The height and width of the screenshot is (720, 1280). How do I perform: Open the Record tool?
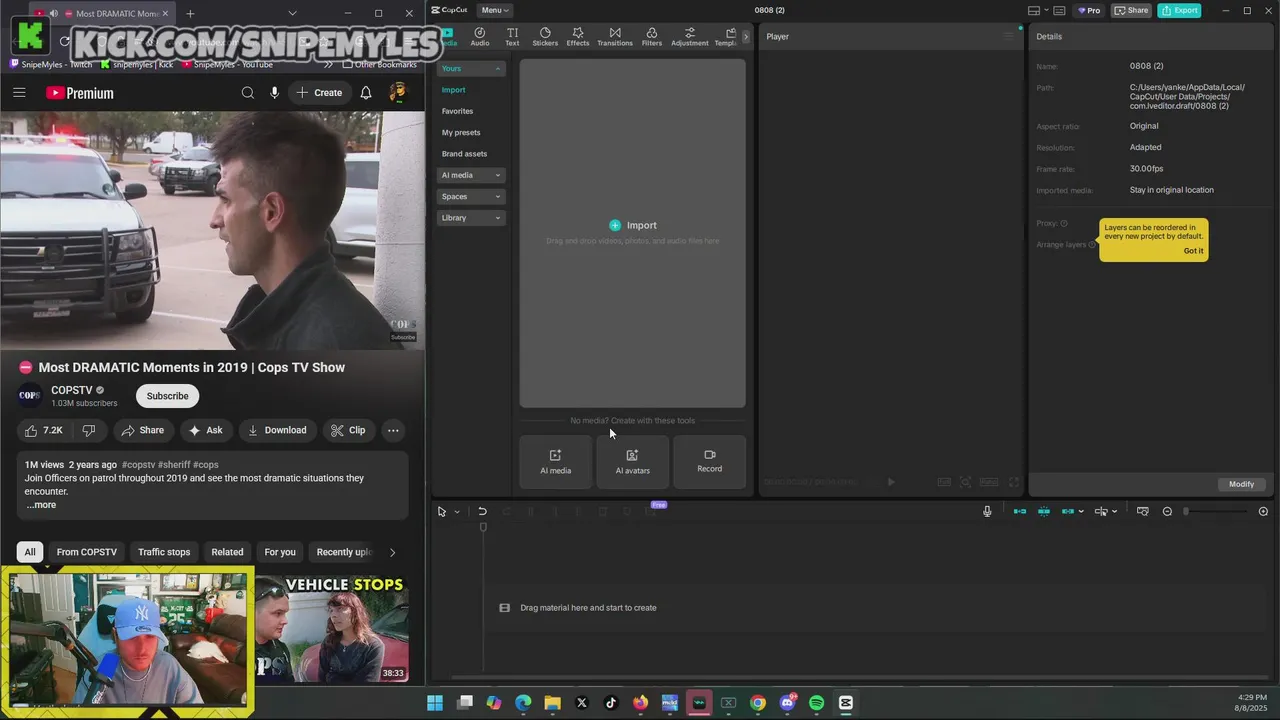click(709, 462)
